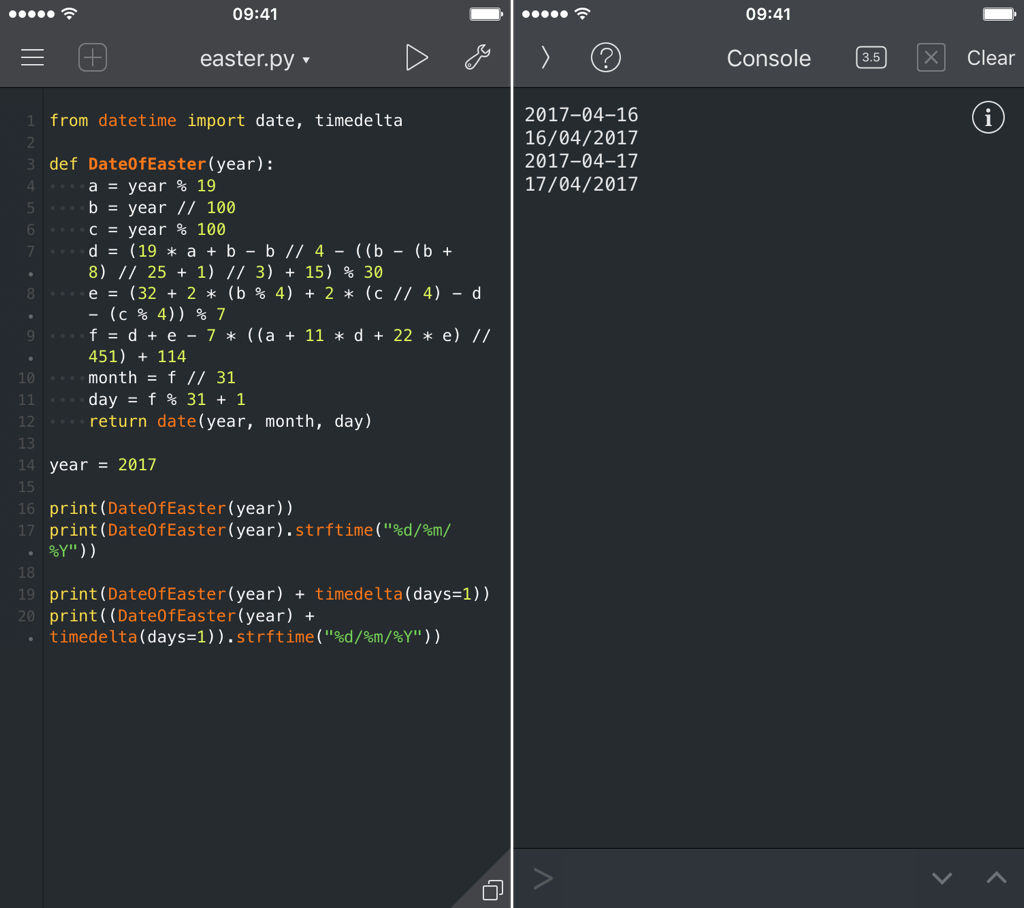
Task: Click the Console title
Action: tap(769, 58)
